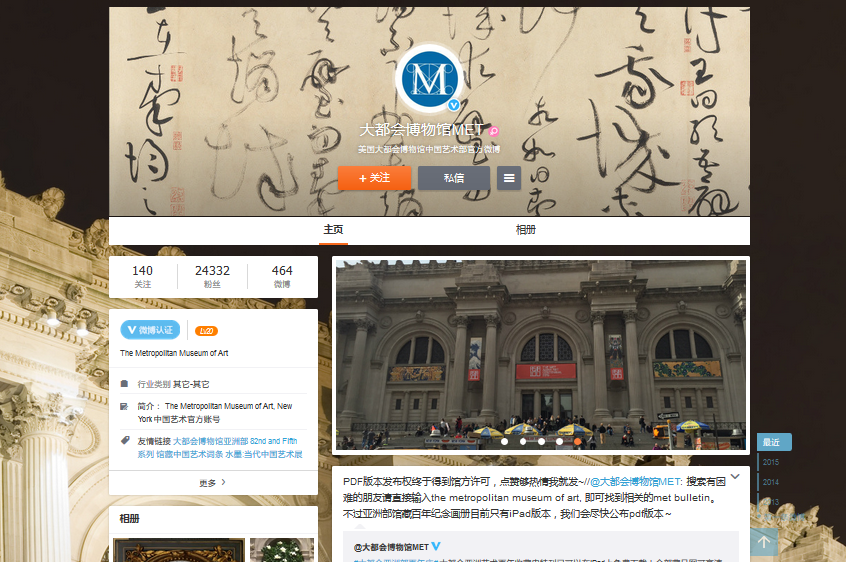Open the post options dropdown chevron
Screen dimensions: 846x562
pyautogui.click(x=735, y=477)
